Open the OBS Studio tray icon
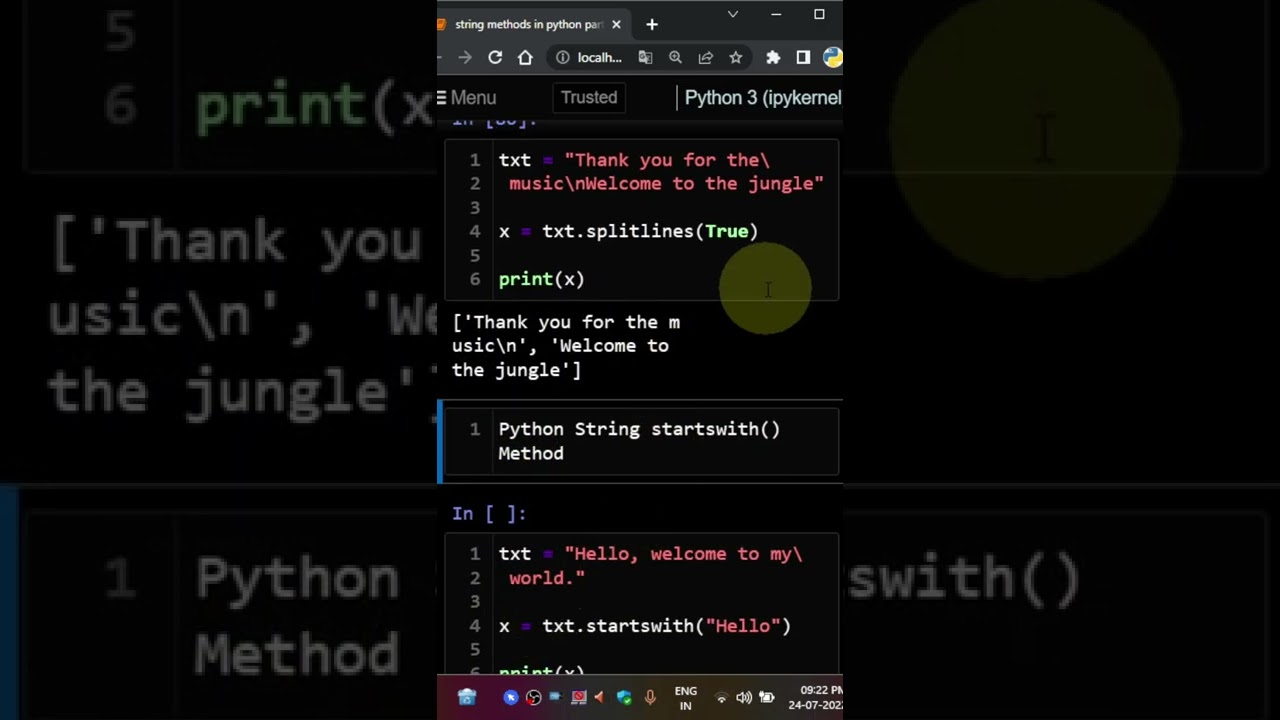 point(534,698)
